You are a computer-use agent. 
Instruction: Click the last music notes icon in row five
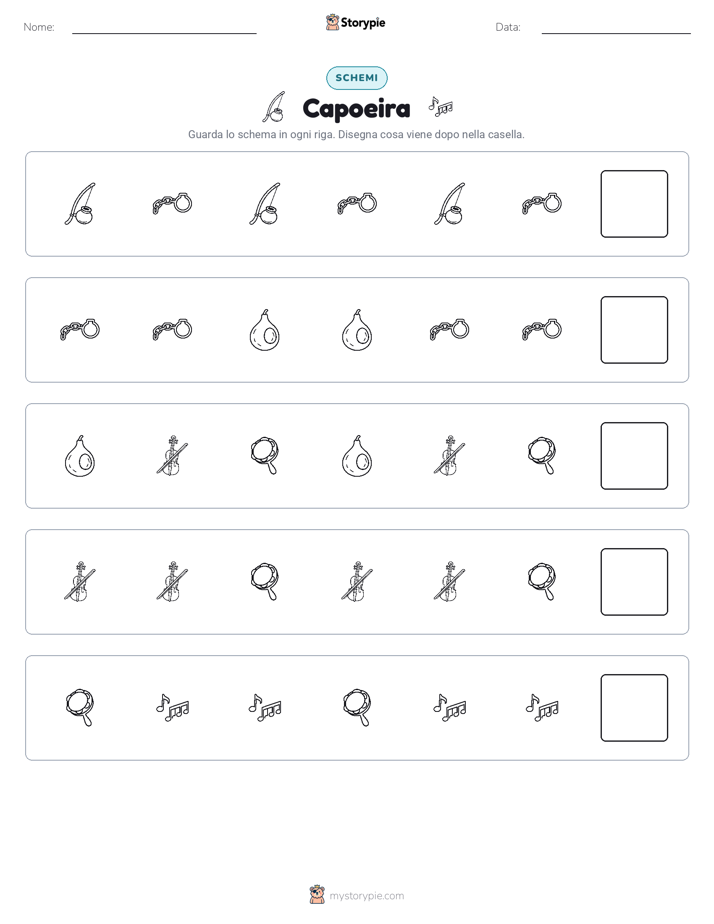pos(541,708)
